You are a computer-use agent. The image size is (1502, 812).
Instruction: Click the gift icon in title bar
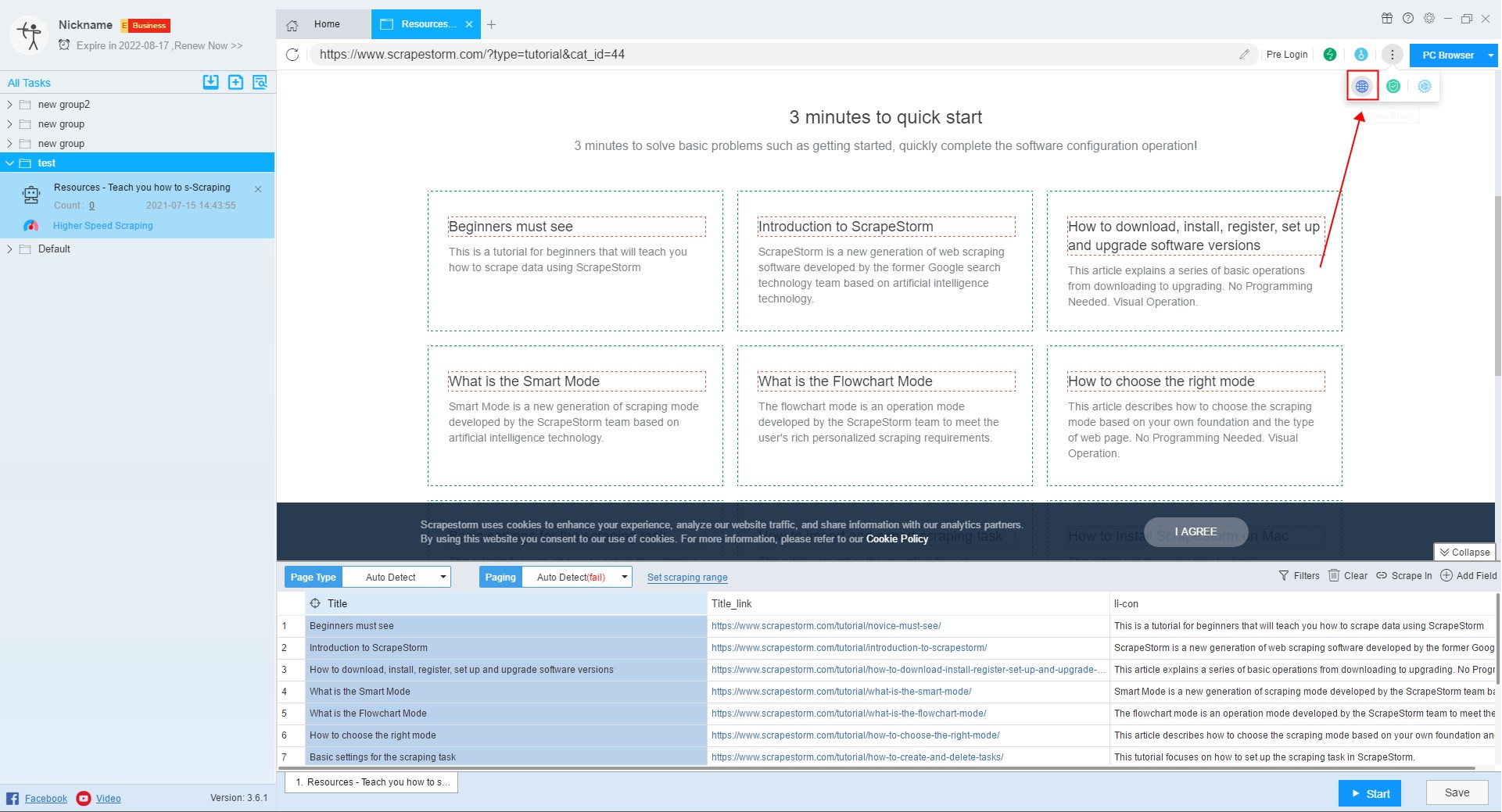pyautogui.click(x=1386, y=19)
